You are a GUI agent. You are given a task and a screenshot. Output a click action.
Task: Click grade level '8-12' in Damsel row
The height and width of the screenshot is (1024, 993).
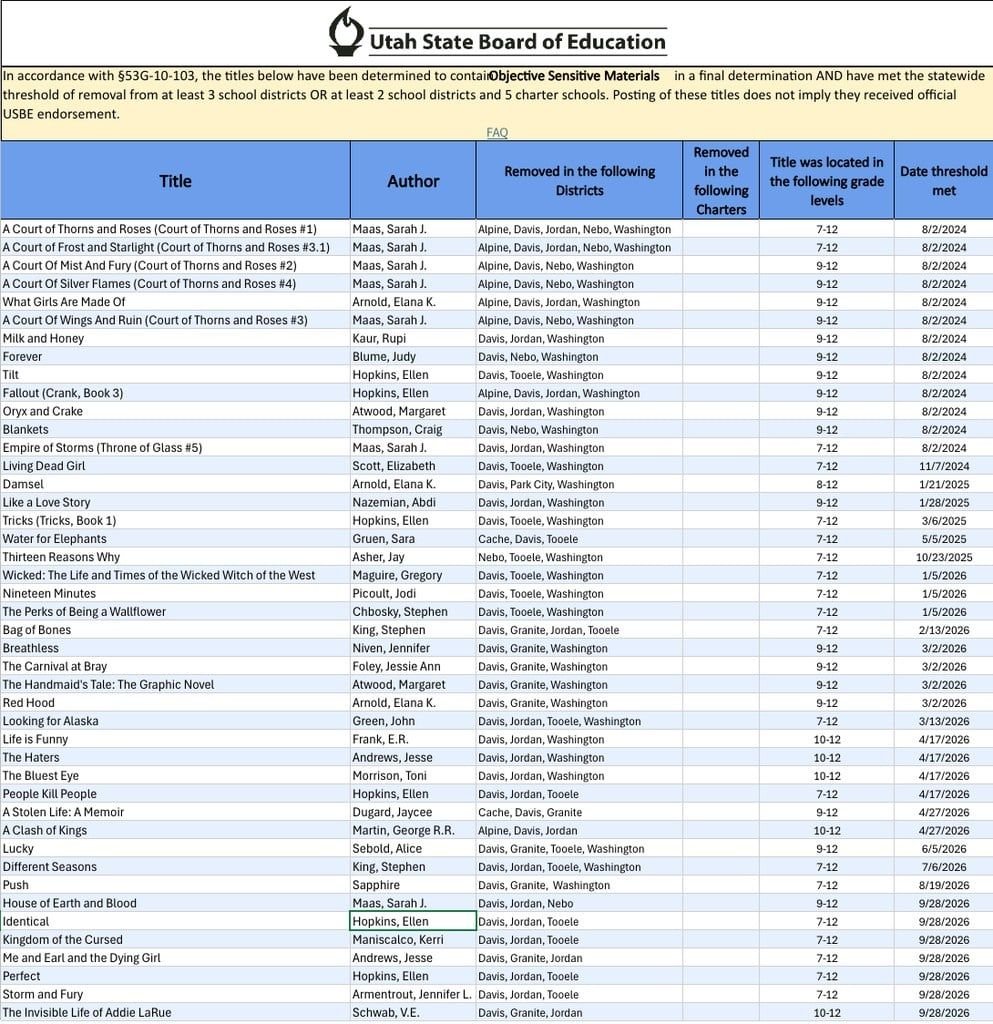pos(827,485)
